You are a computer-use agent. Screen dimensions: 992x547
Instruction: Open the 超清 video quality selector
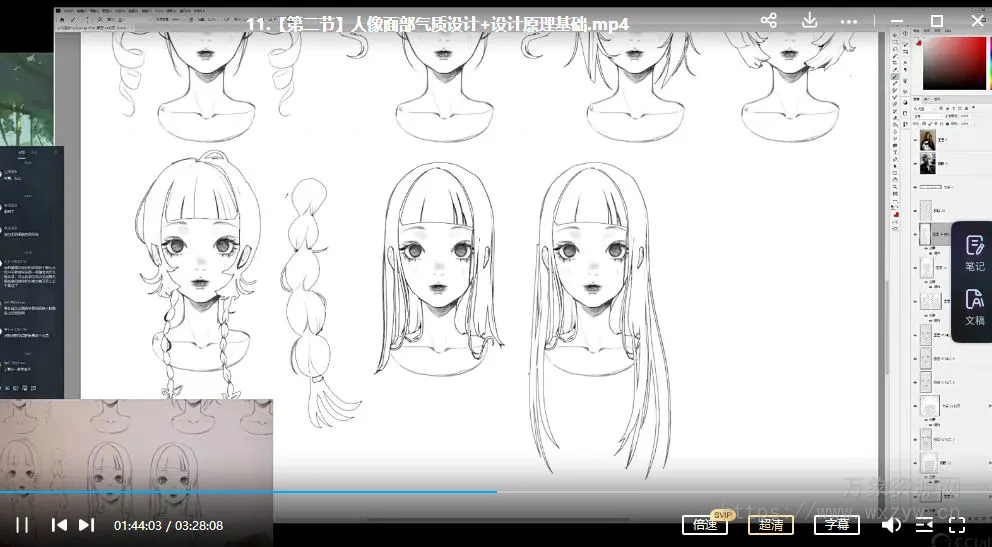(771, 525)
